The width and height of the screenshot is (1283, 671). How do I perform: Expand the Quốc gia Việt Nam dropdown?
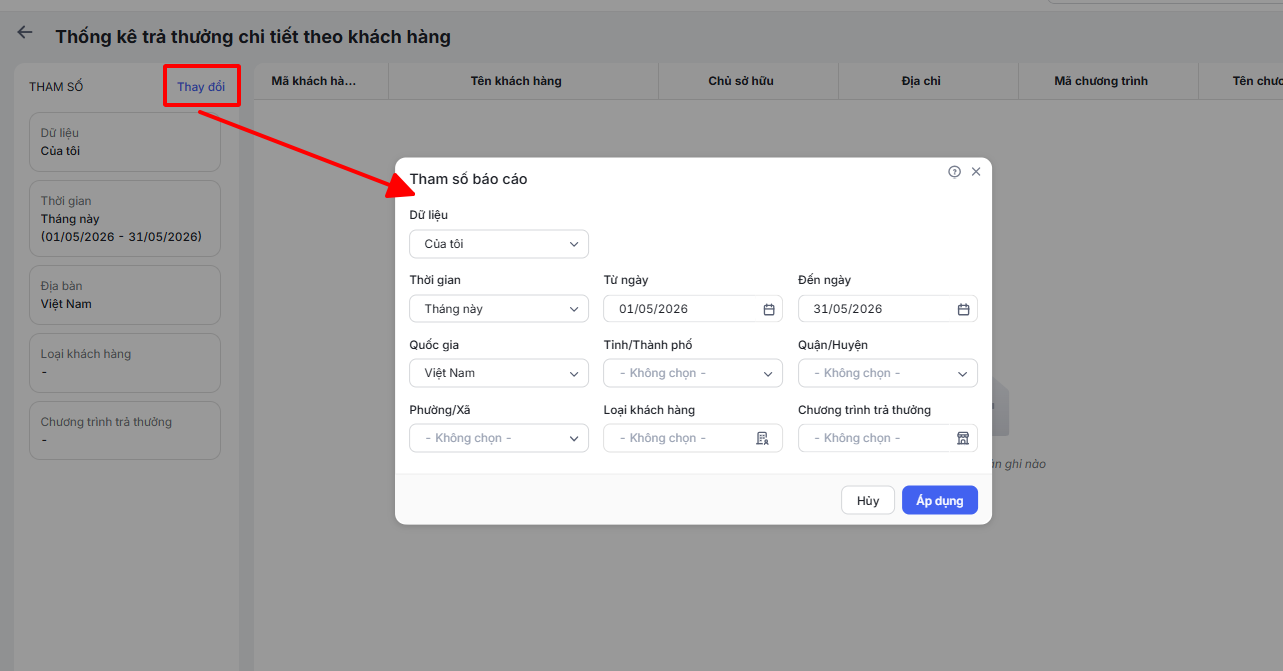coord(499,373)
